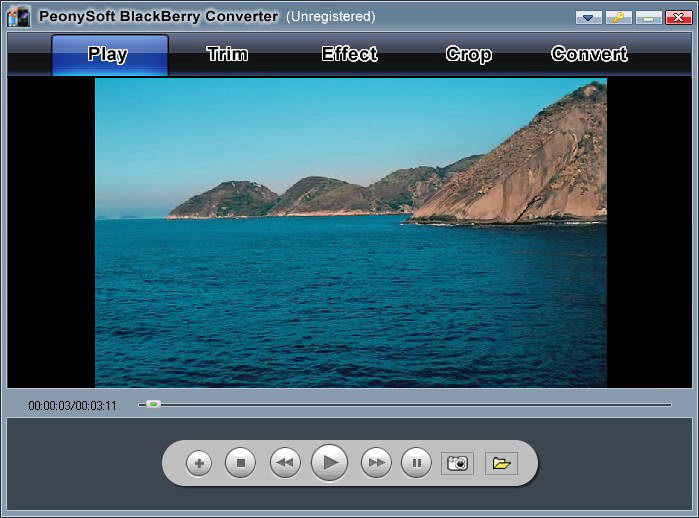The image size is (699, 518).
Task: Click the key registration icon
Action: tap(618, 17)
